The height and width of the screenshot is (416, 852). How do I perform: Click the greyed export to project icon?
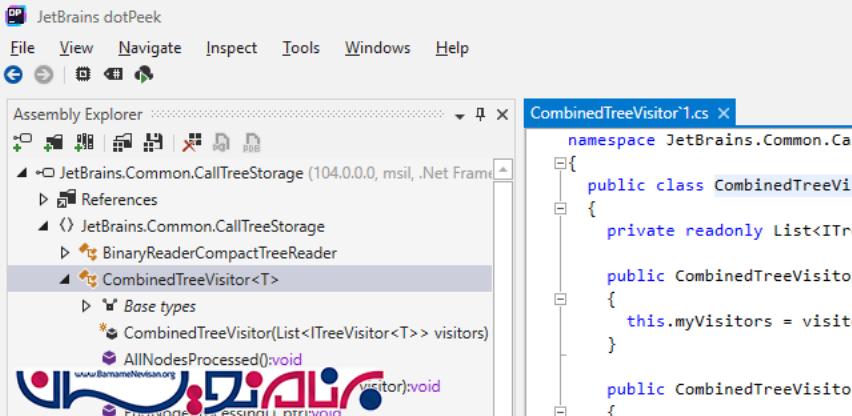coord(221,143)
